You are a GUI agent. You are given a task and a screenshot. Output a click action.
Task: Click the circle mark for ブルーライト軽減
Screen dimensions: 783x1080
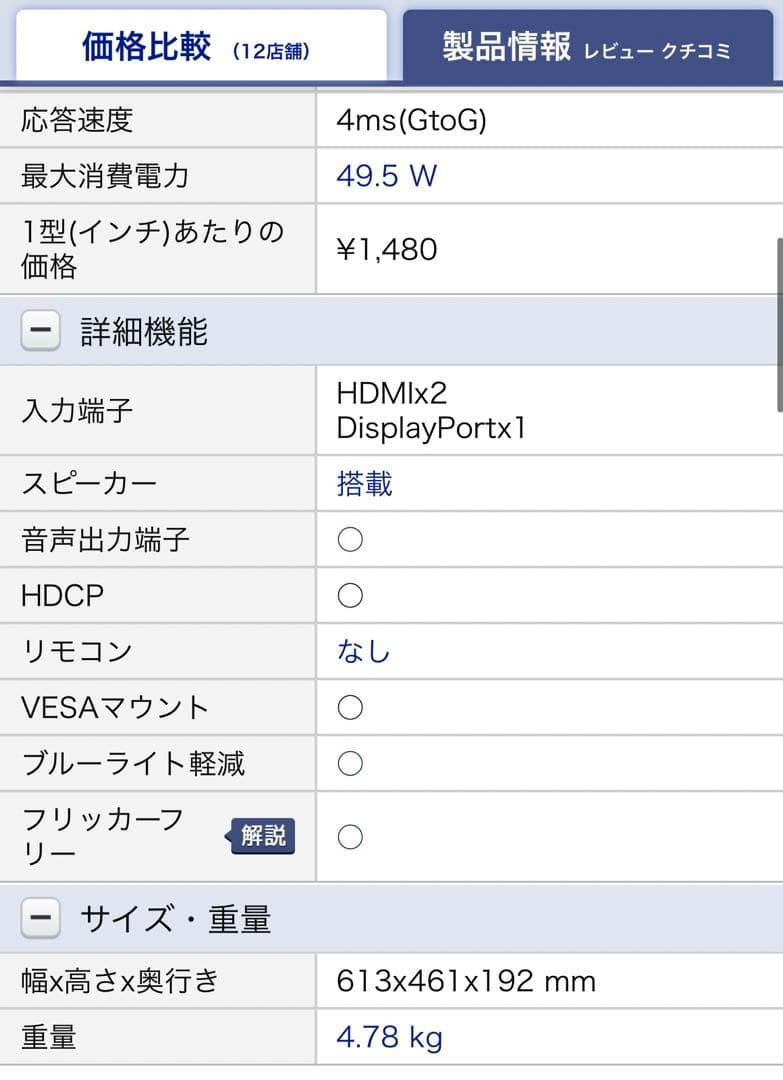click(349, 763)
